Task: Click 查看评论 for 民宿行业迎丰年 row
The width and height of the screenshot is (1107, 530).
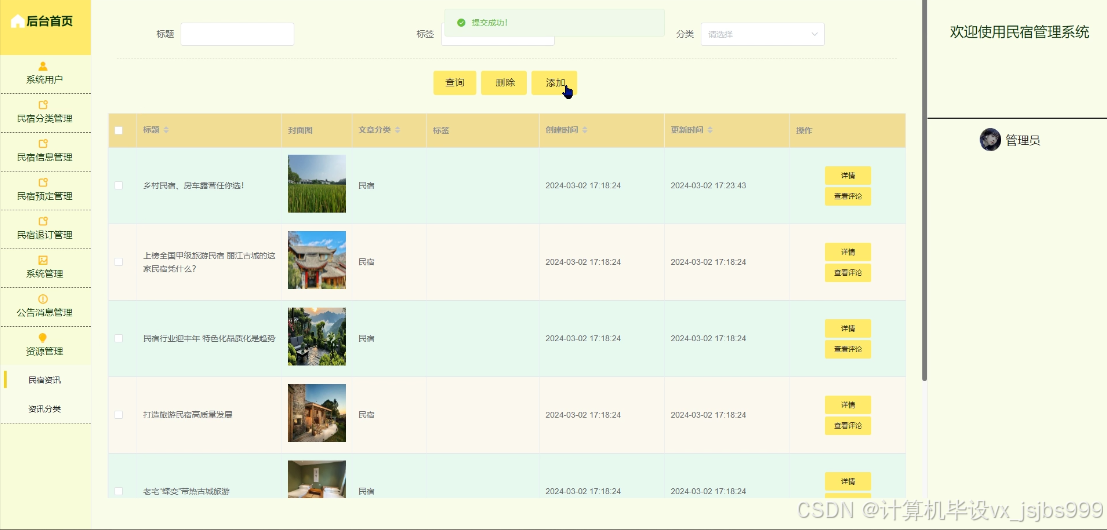Action: (x=848, y=349)
